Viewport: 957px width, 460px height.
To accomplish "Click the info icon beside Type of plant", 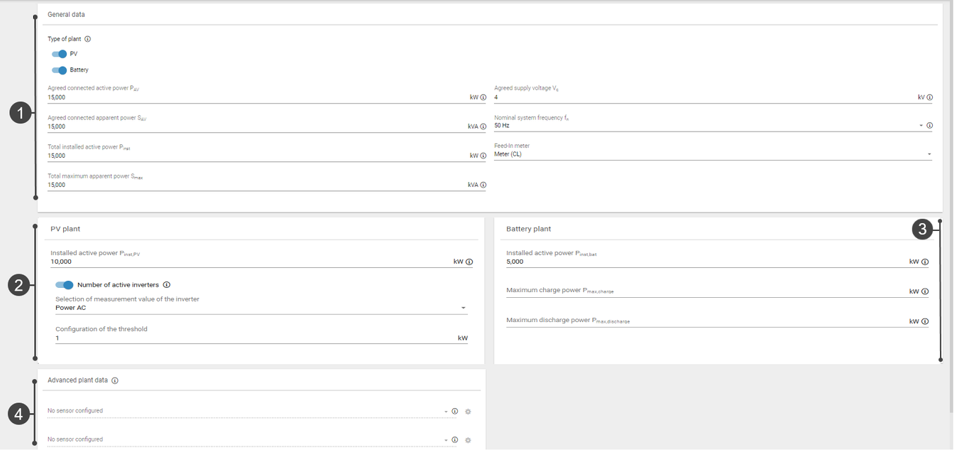I will pos(87,39).
